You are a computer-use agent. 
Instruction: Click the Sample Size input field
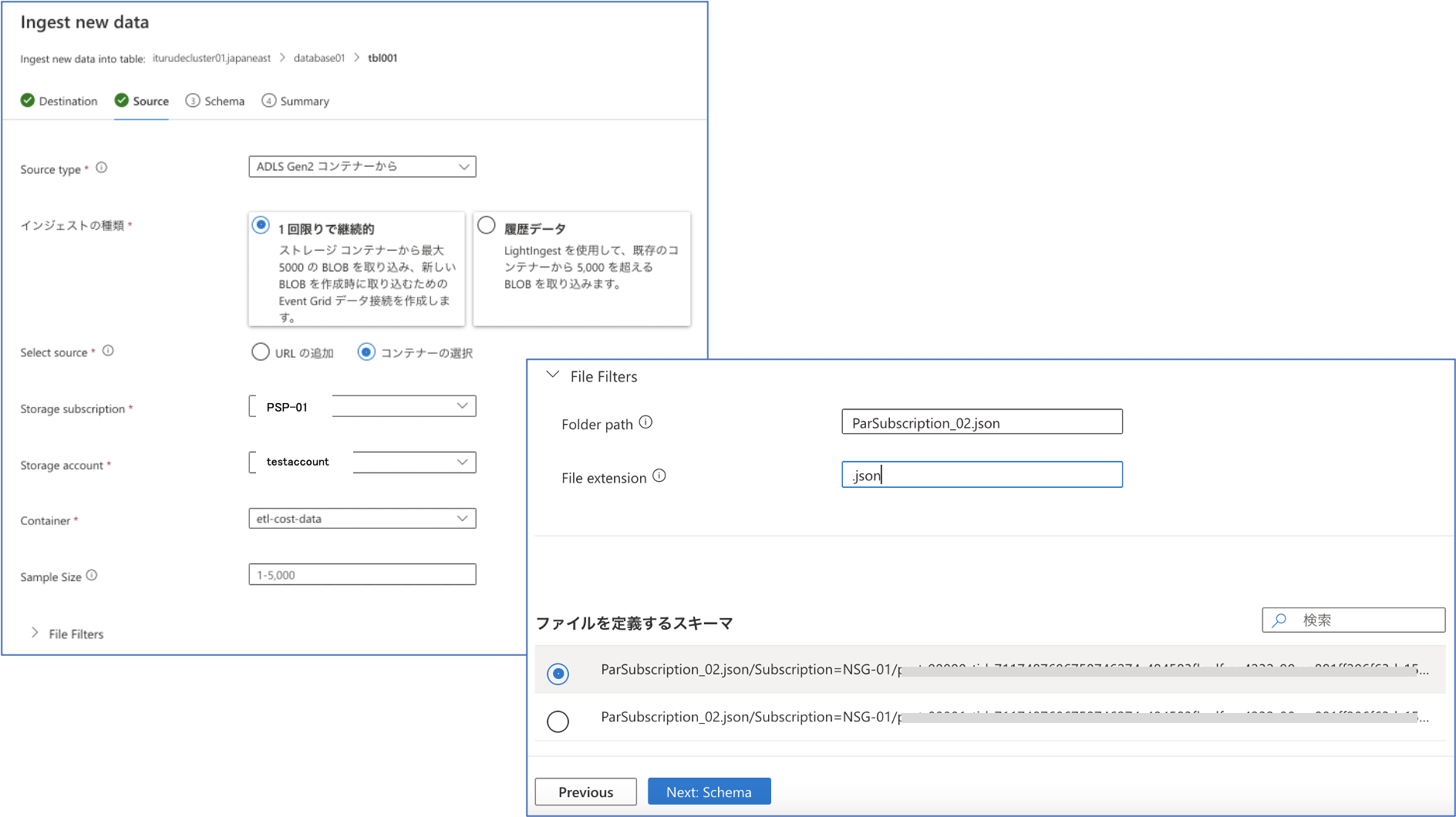pos(362,575)
